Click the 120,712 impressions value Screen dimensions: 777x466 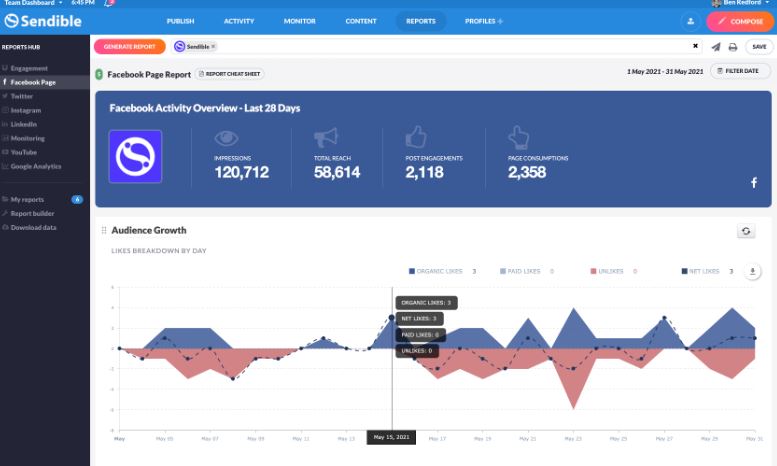click(241, 172)
